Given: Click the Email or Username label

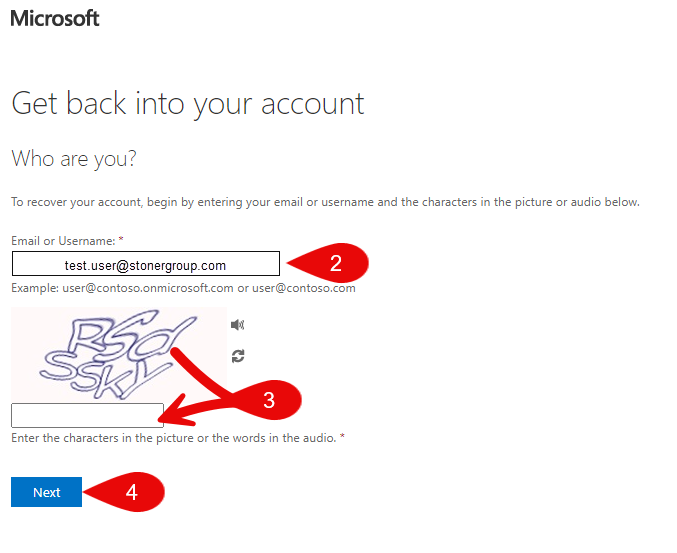Looking at the screenshot, I should pyautogui.click(x=63, y=241).
